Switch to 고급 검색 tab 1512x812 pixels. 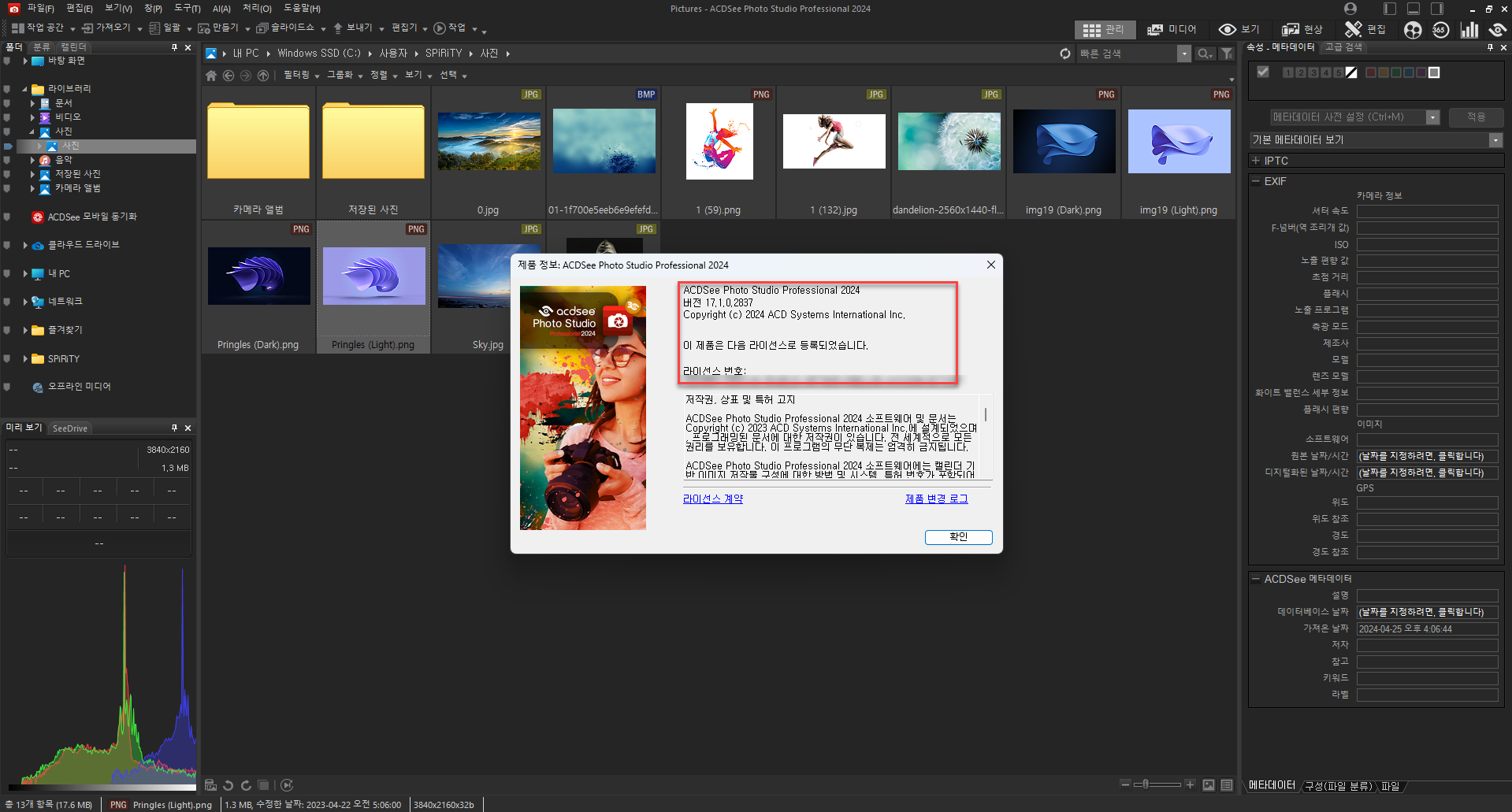coord(1343,47)
